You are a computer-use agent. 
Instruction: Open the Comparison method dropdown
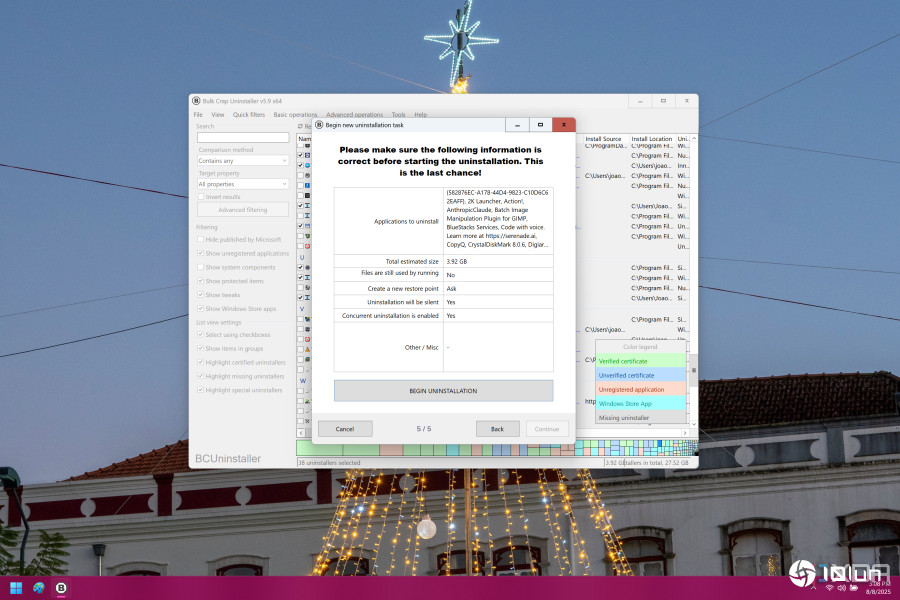(243, 160)
